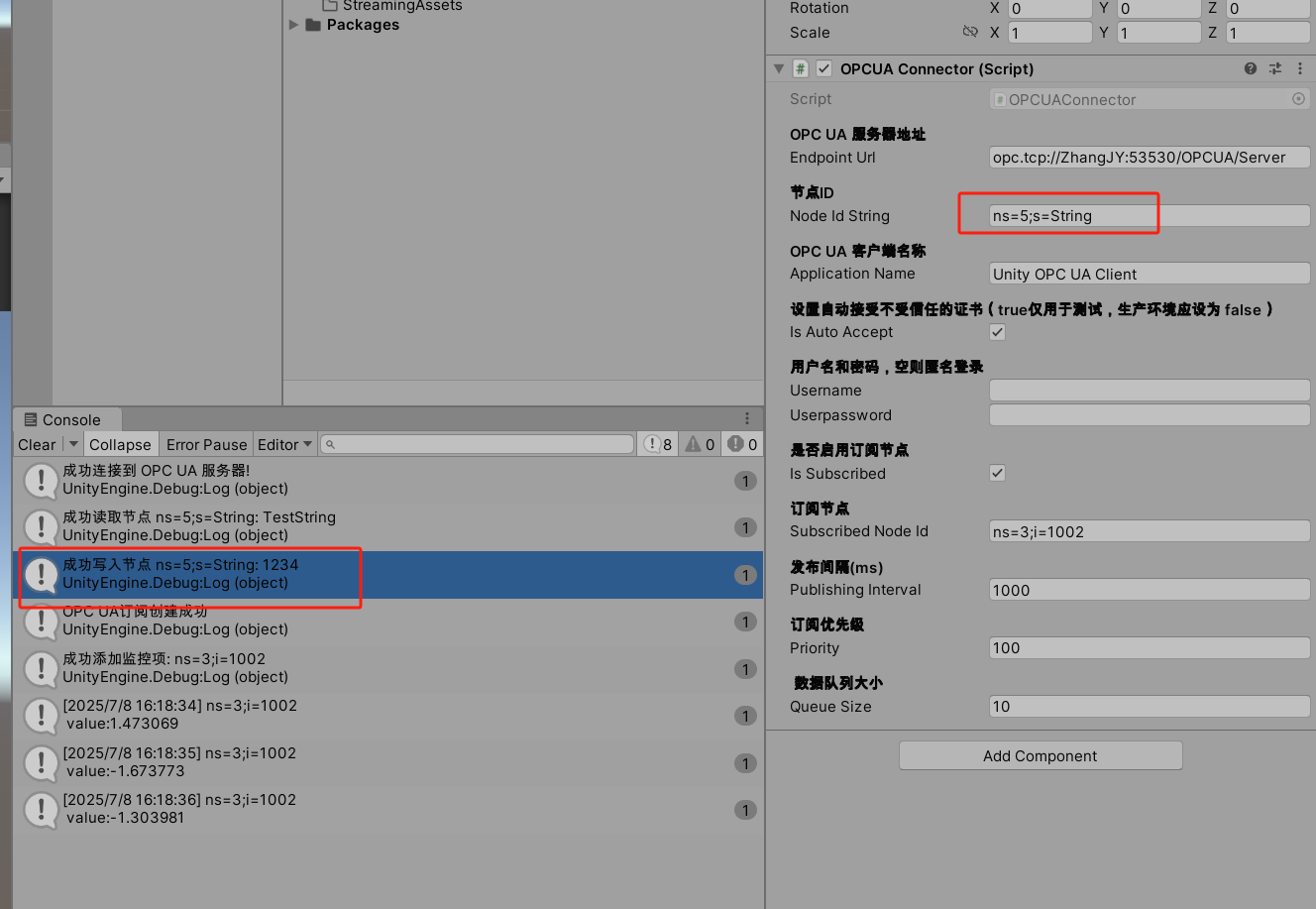Expand the Packages folder in Project

click(292, 25)
